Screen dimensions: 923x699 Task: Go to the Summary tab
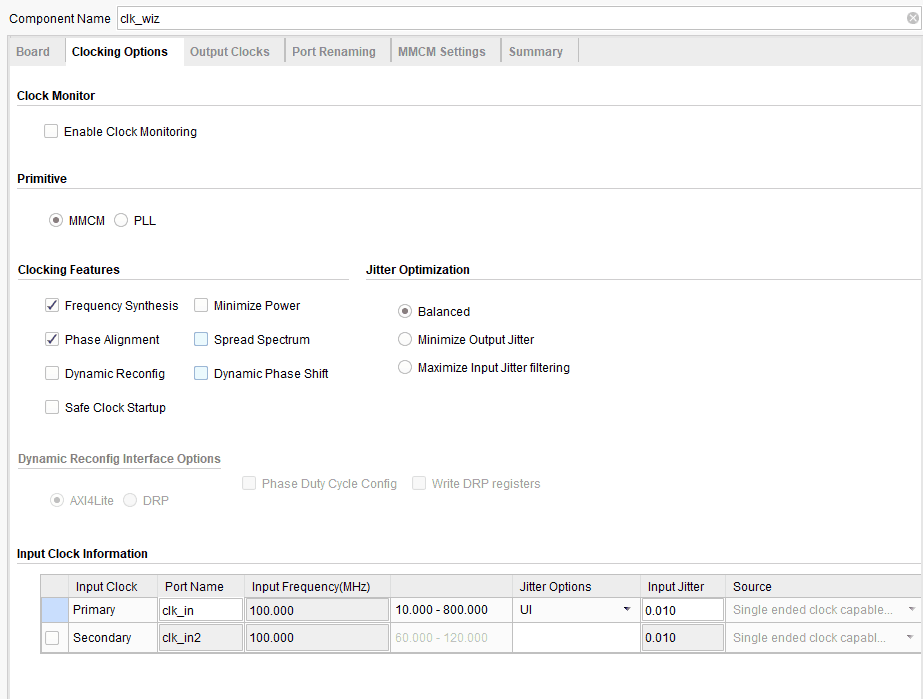(x=535, y=52)
